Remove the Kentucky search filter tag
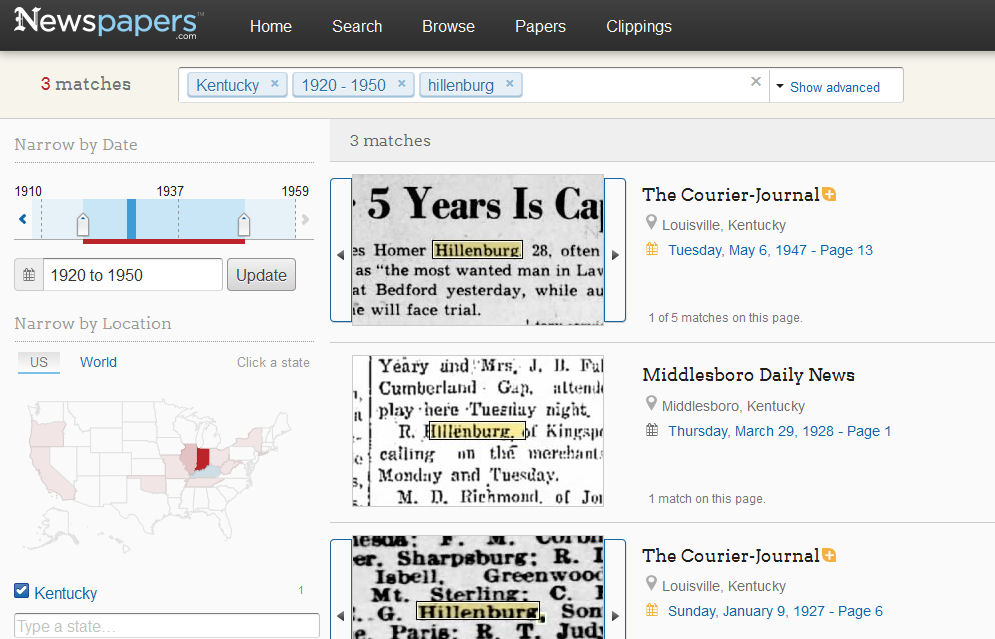The height and width of the screenshot is (639, 995). (x=275, y=83)
